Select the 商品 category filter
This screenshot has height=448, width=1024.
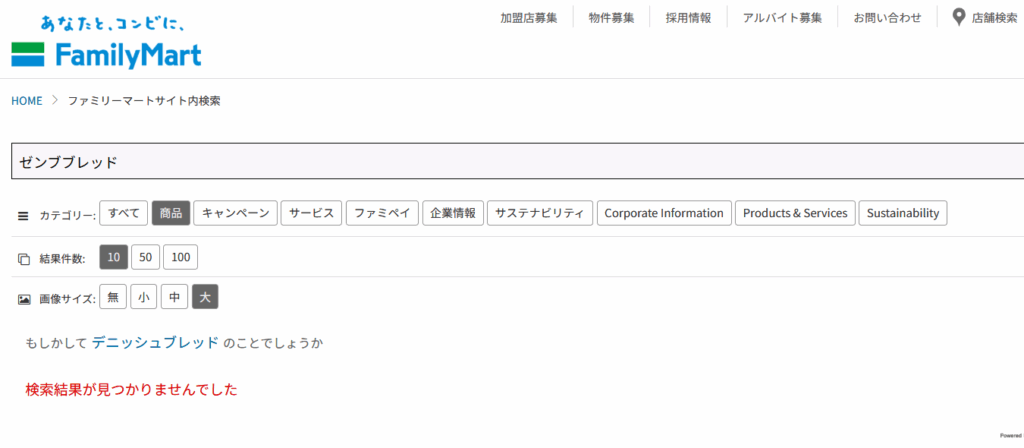click(x=171, y=213)
